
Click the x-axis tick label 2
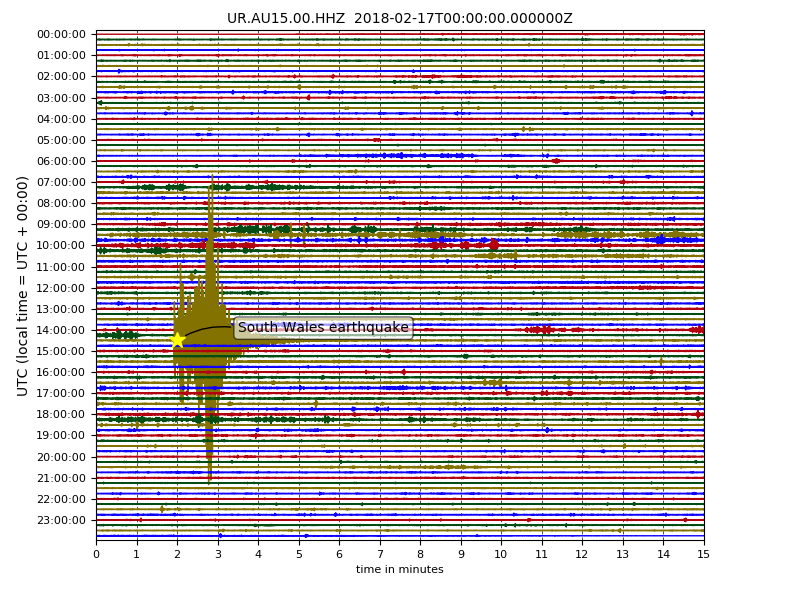click(178, 555)
